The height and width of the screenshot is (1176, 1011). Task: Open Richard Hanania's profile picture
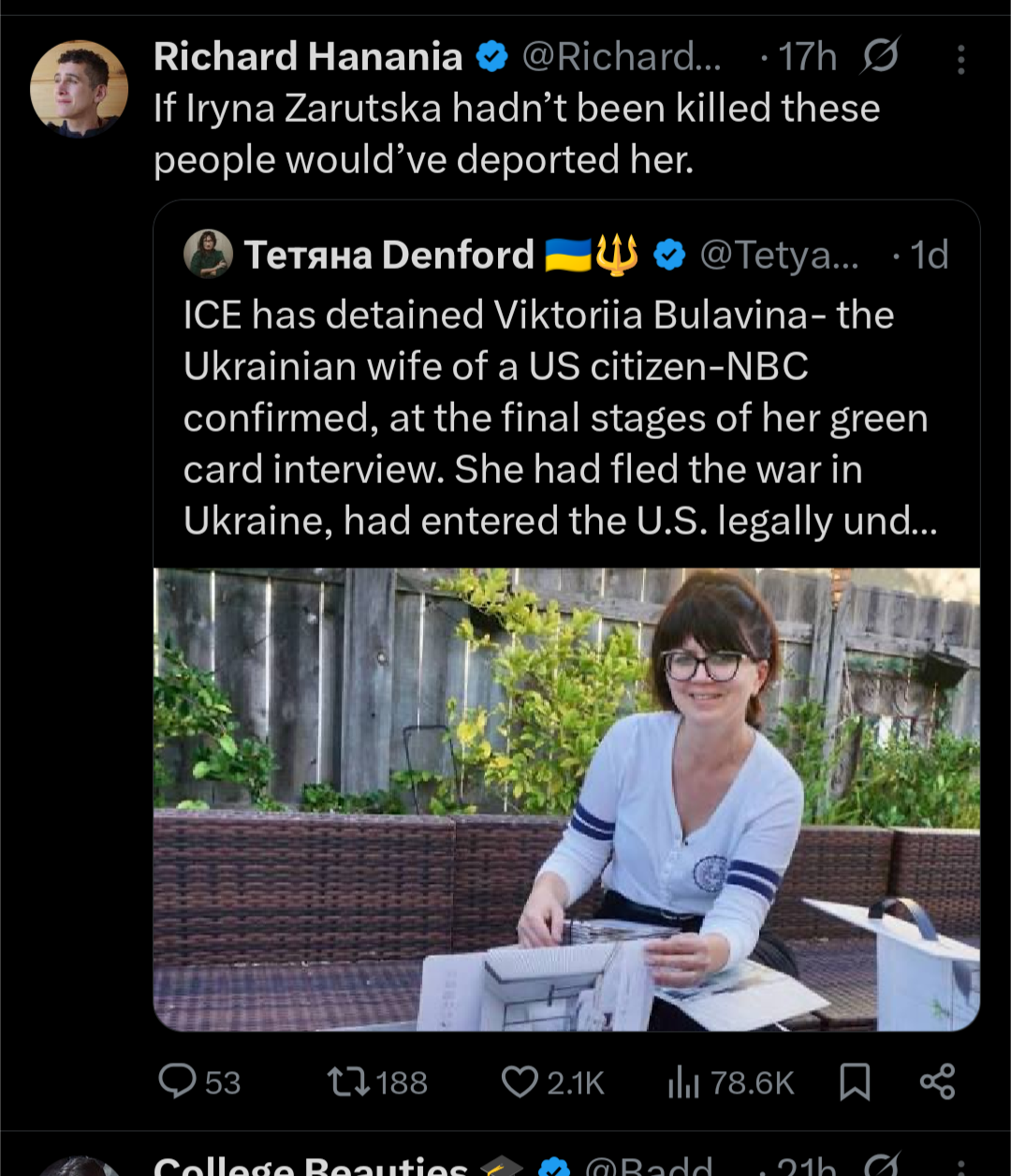(x=79, y=88)
